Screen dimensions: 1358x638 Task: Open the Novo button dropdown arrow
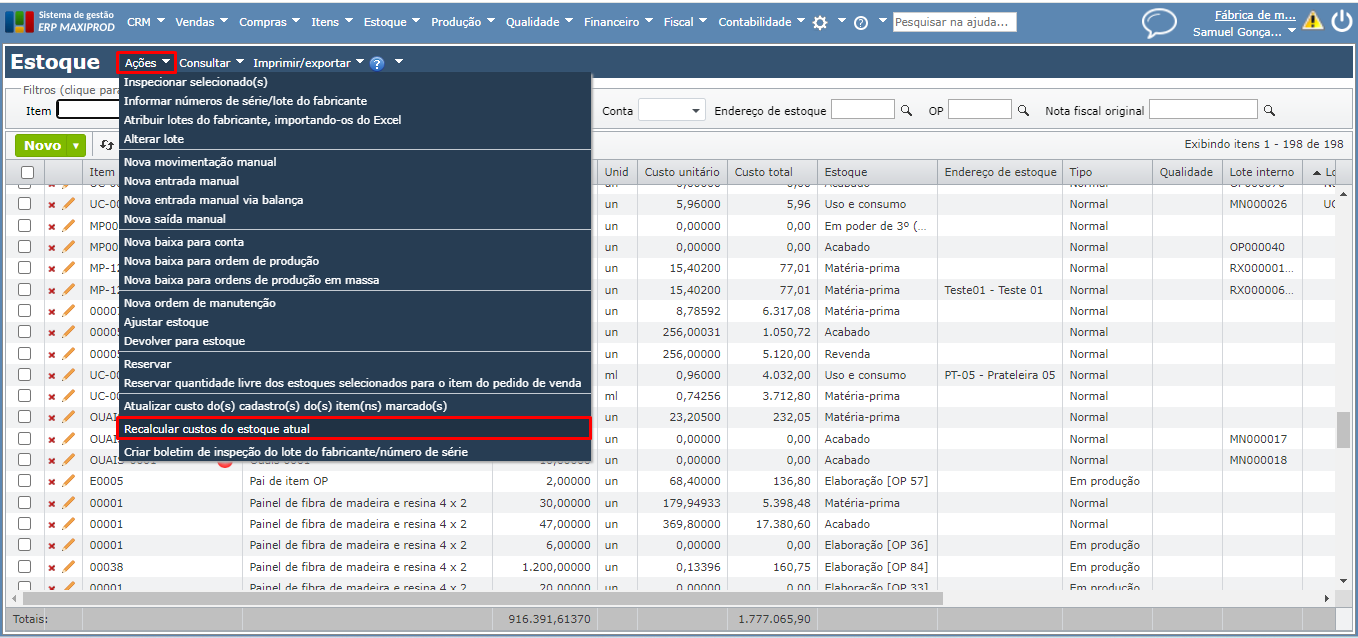pyautogui.click(x=76, y=146)
